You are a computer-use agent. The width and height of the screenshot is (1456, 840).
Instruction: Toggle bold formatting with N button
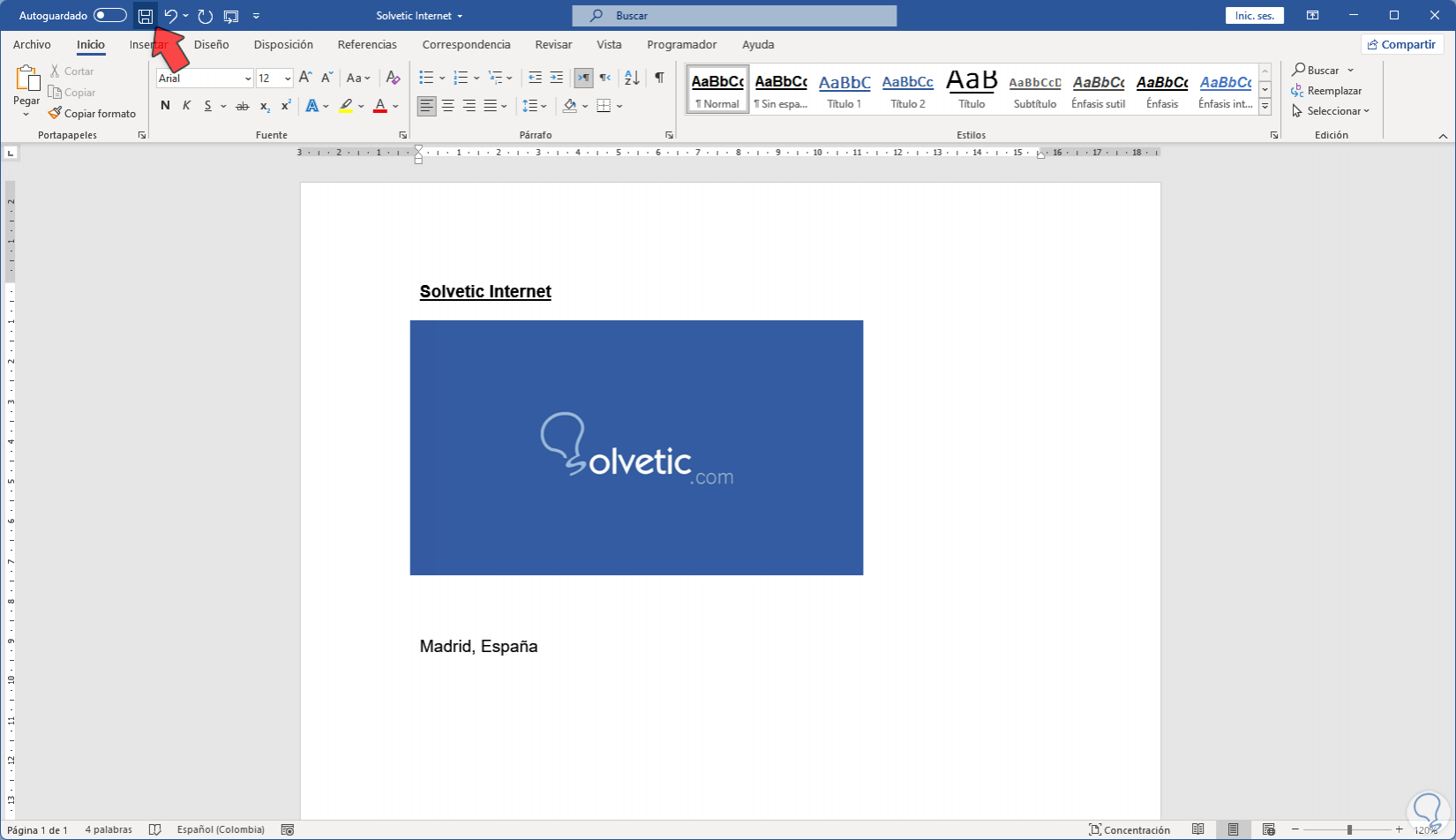click(165, 106)
